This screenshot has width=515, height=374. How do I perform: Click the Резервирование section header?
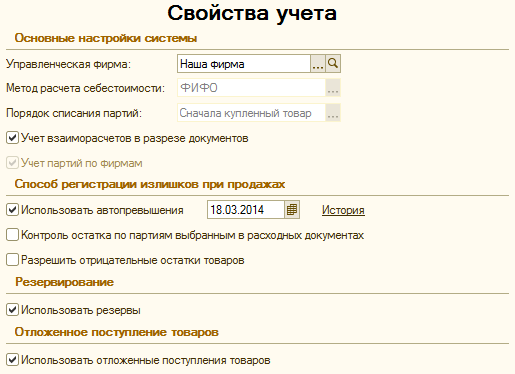point(64,282)
